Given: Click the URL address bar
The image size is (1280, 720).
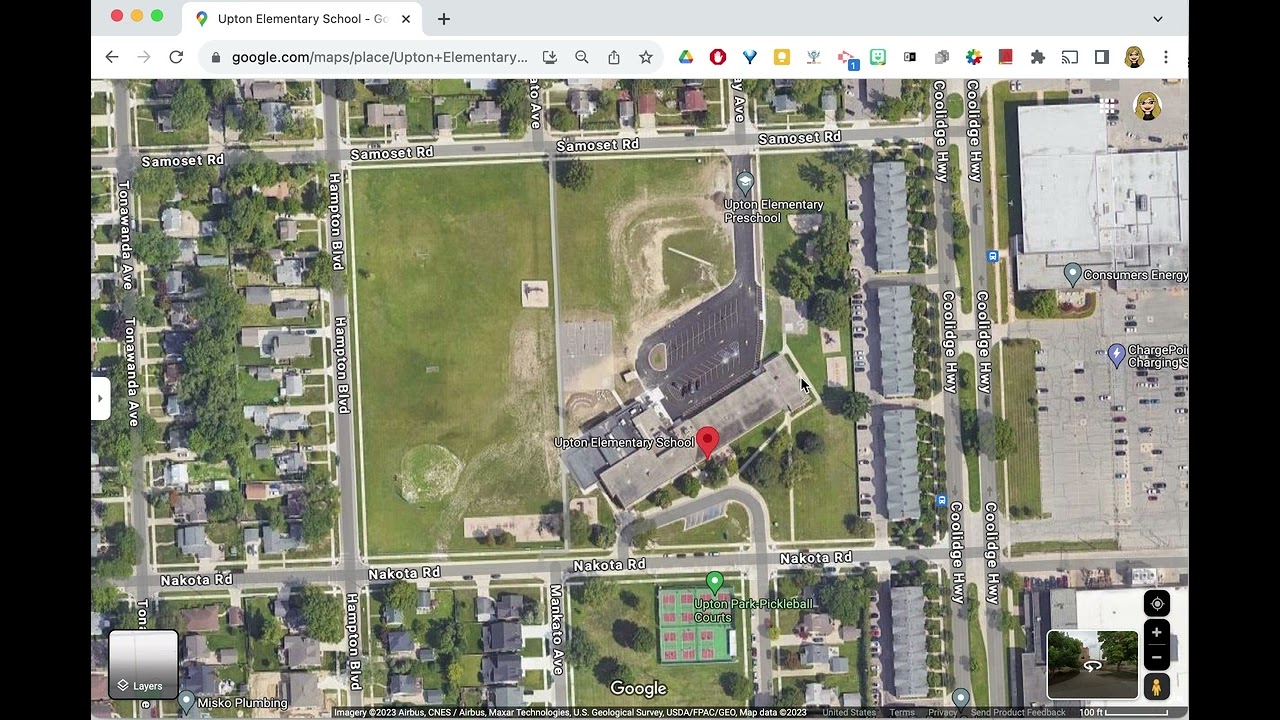Looking at the screenshot, I should click(380, 57).
